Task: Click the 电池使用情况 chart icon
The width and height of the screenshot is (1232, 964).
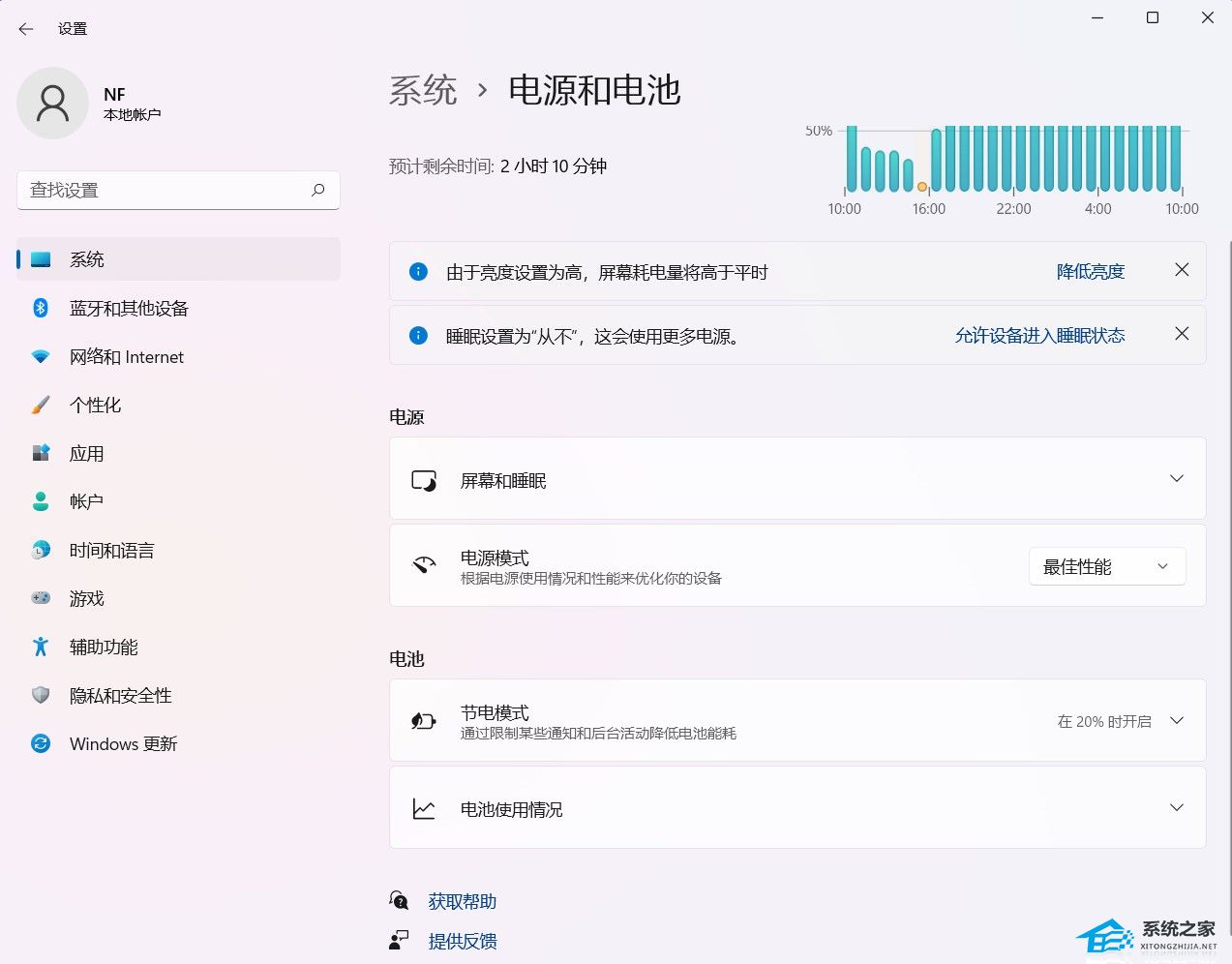Action: [x=424, y=808]
